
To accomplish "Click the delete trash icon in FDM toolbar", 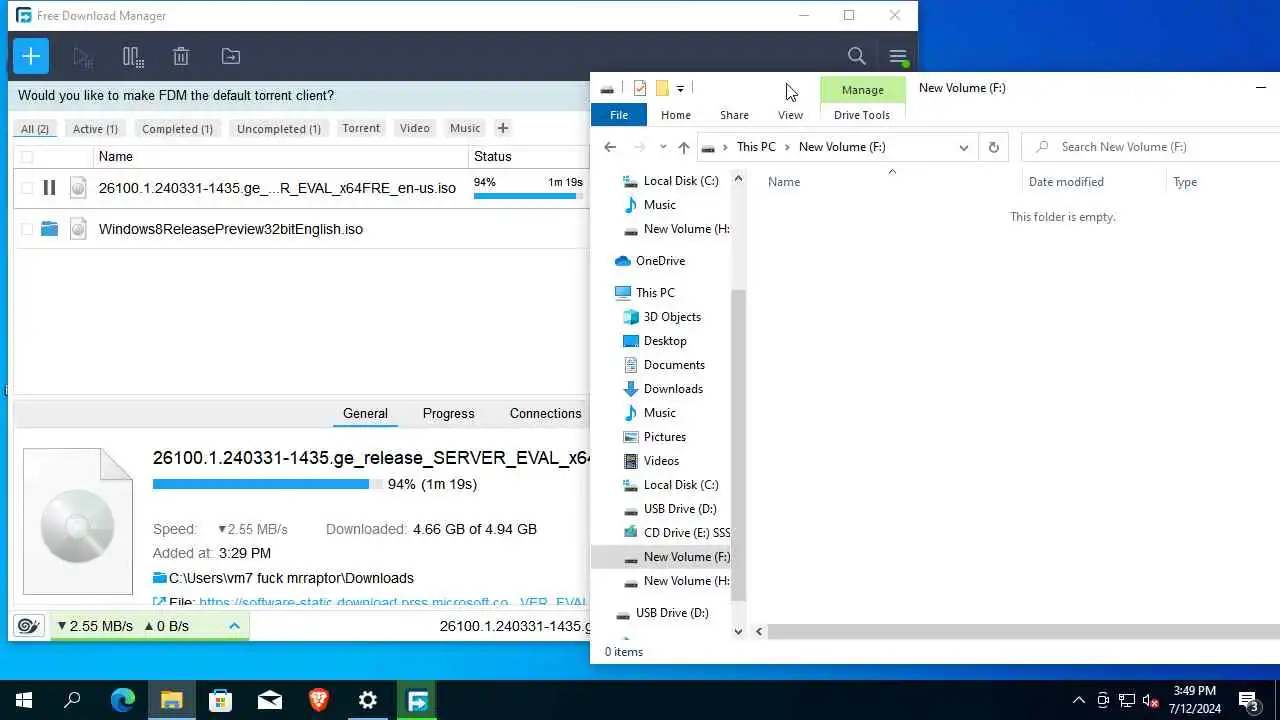I will coord(181,57).
